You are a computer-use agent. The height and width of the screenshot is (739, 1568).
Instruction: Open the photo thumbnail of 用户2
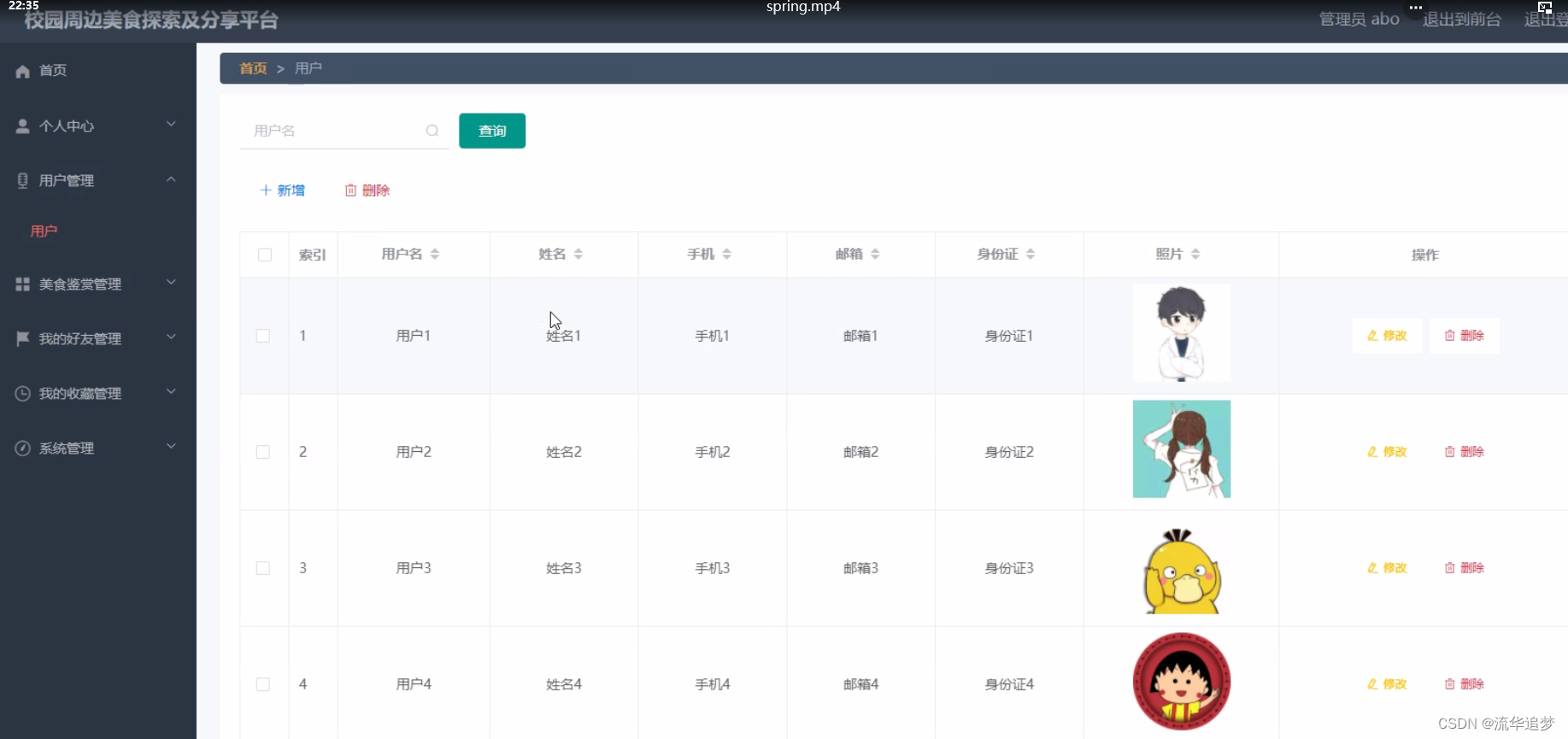tap(1182, 449)
